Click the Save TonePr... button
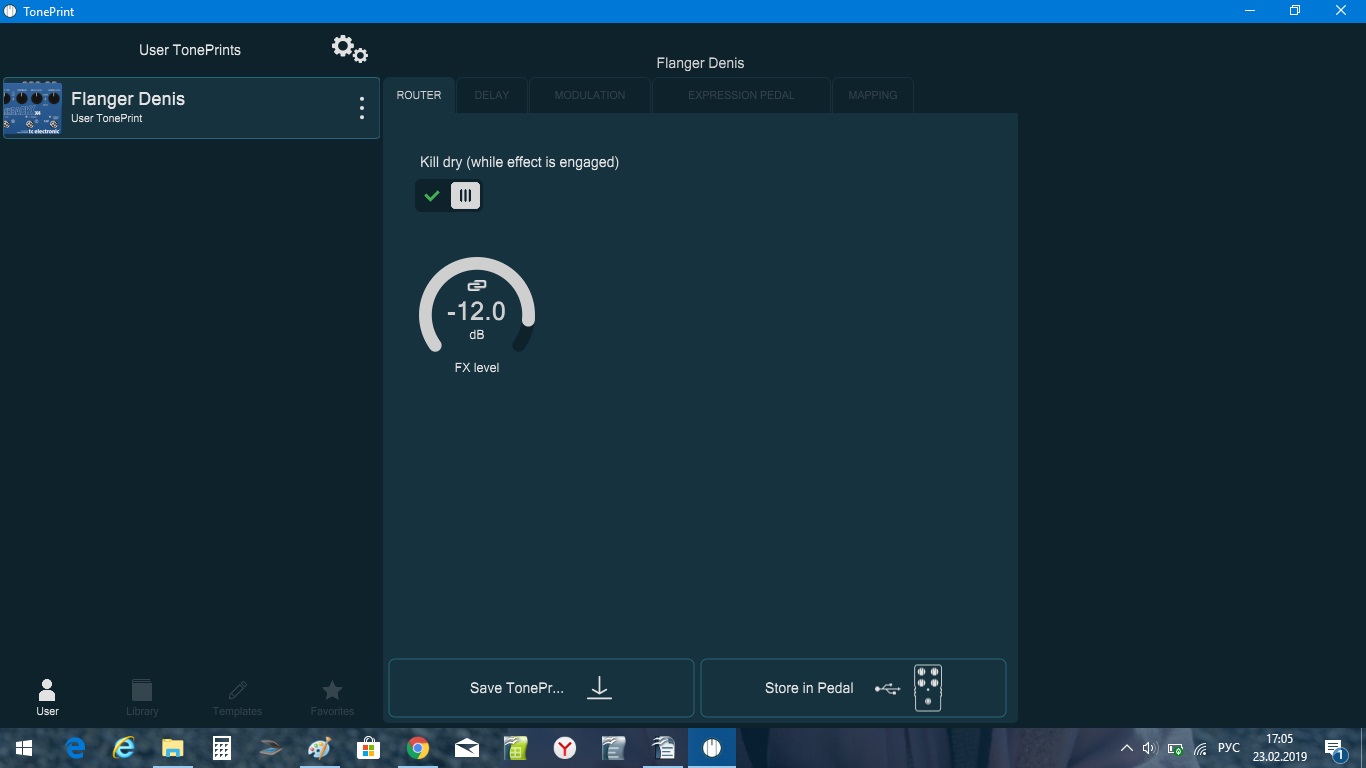Screen dimensions: 1366x768 (x=541, y=688)
